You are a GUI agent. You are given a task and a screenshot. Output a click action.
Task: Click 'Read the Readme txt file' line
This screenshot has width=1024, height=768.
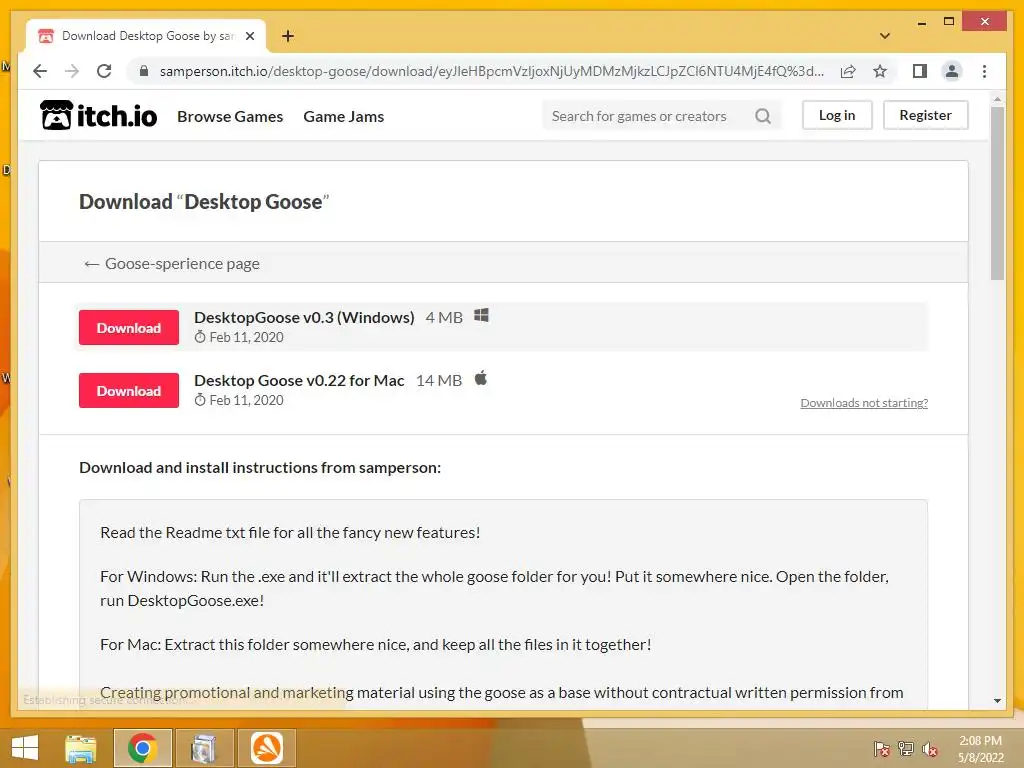click(290, 532)
